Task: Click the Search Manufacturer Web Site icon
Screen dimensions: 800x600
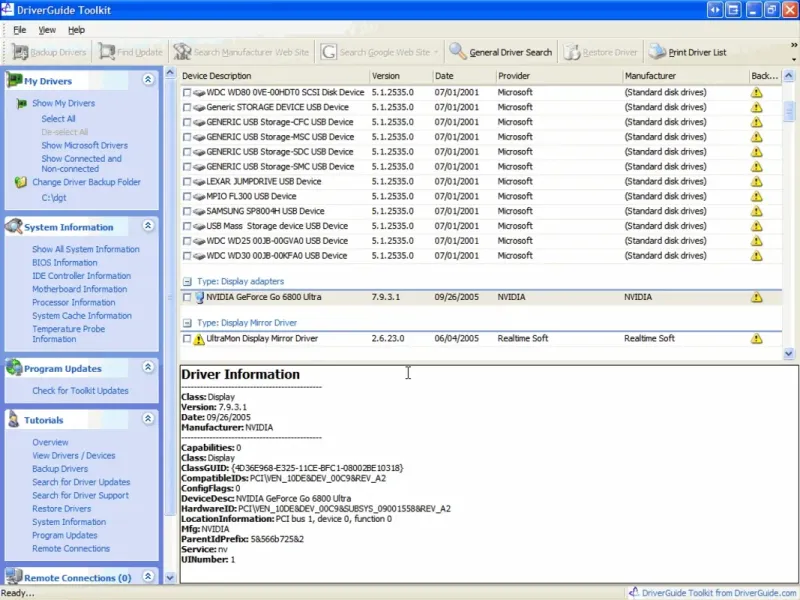Action: point(182,52)
